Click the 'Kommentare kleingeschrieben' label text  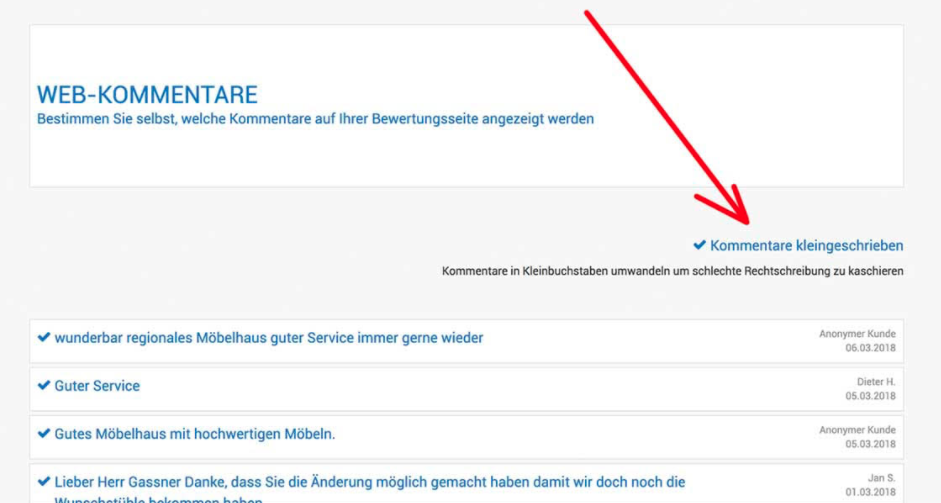pyautogui.click(x=806, y=245)
